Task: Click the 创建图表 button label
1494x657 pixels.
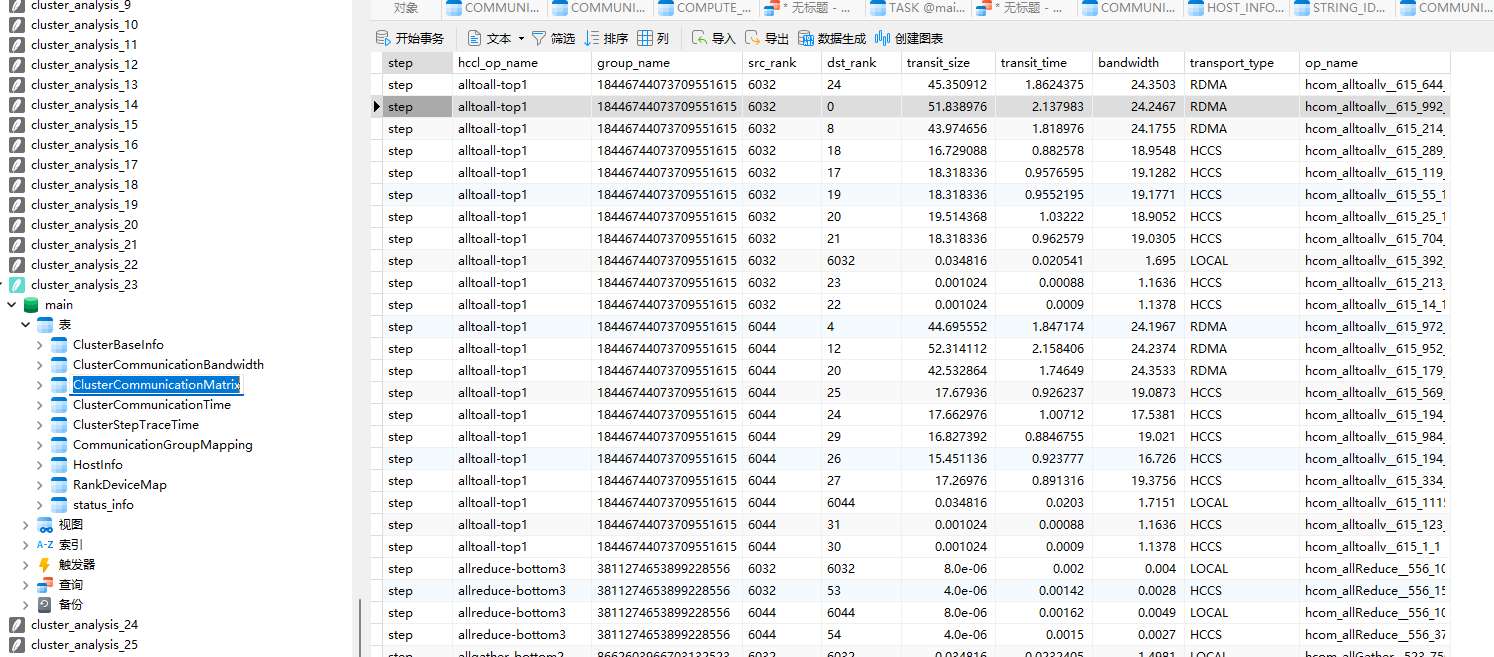Action: tap(919, 39)
